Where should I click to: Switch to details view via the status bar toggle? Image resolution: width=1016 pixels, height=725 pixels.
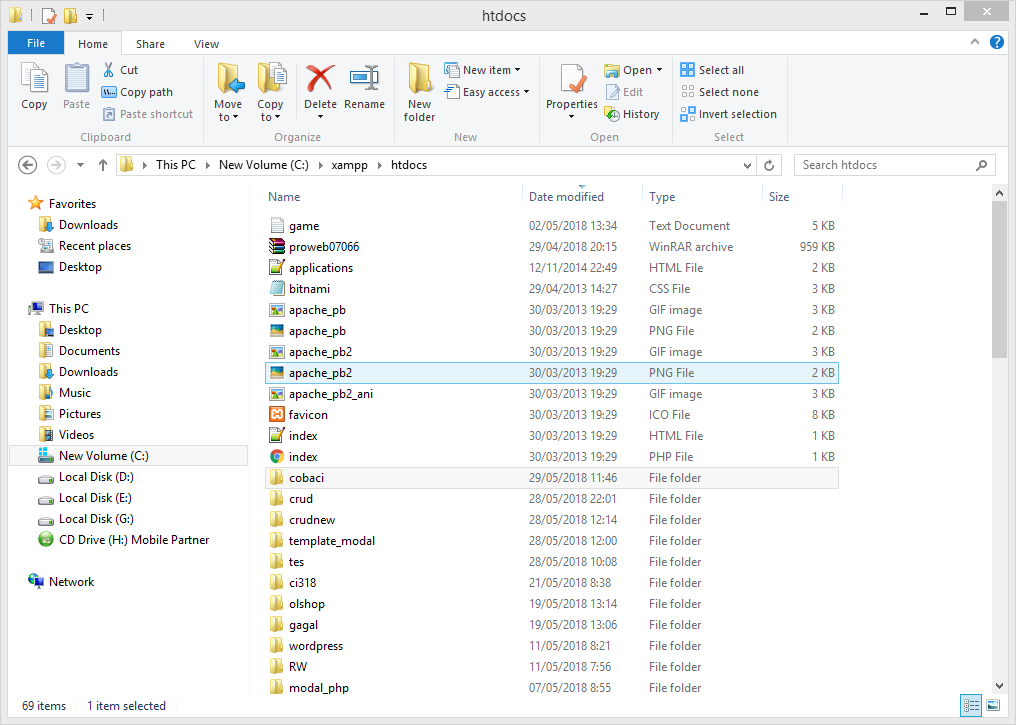click(971, 706)
